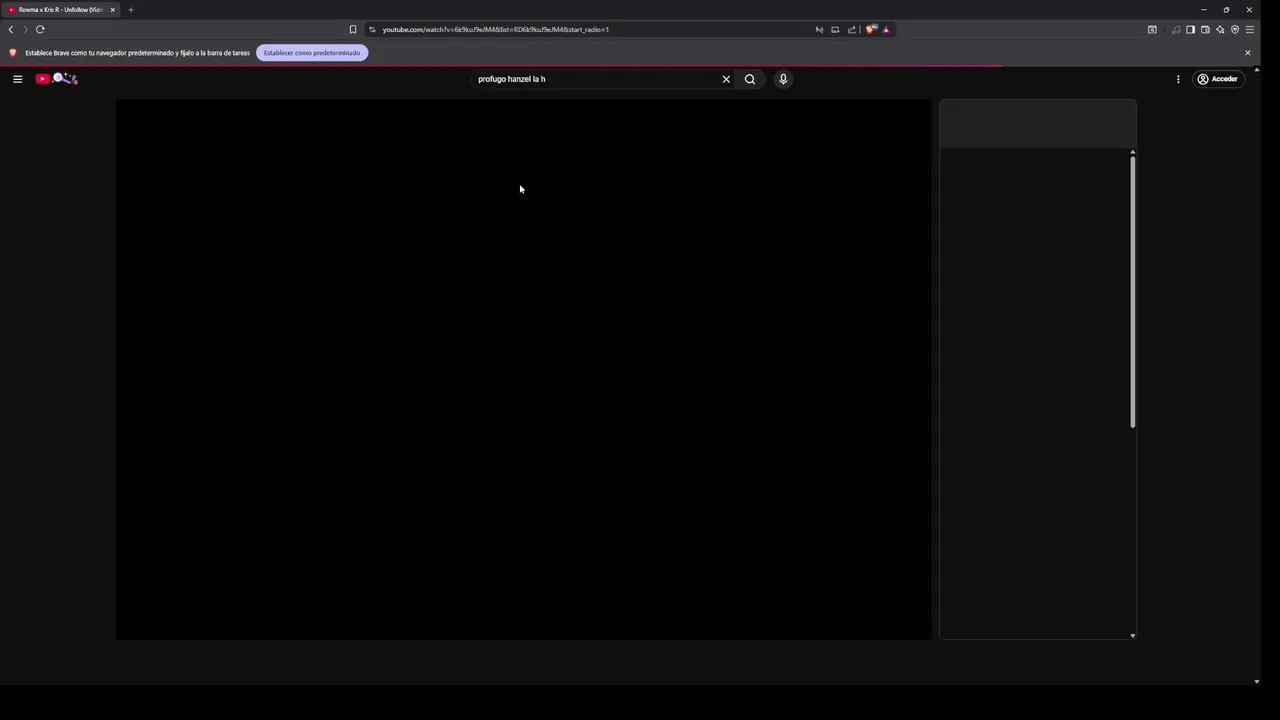Start voice search with the microphone

tap(783, 79)
